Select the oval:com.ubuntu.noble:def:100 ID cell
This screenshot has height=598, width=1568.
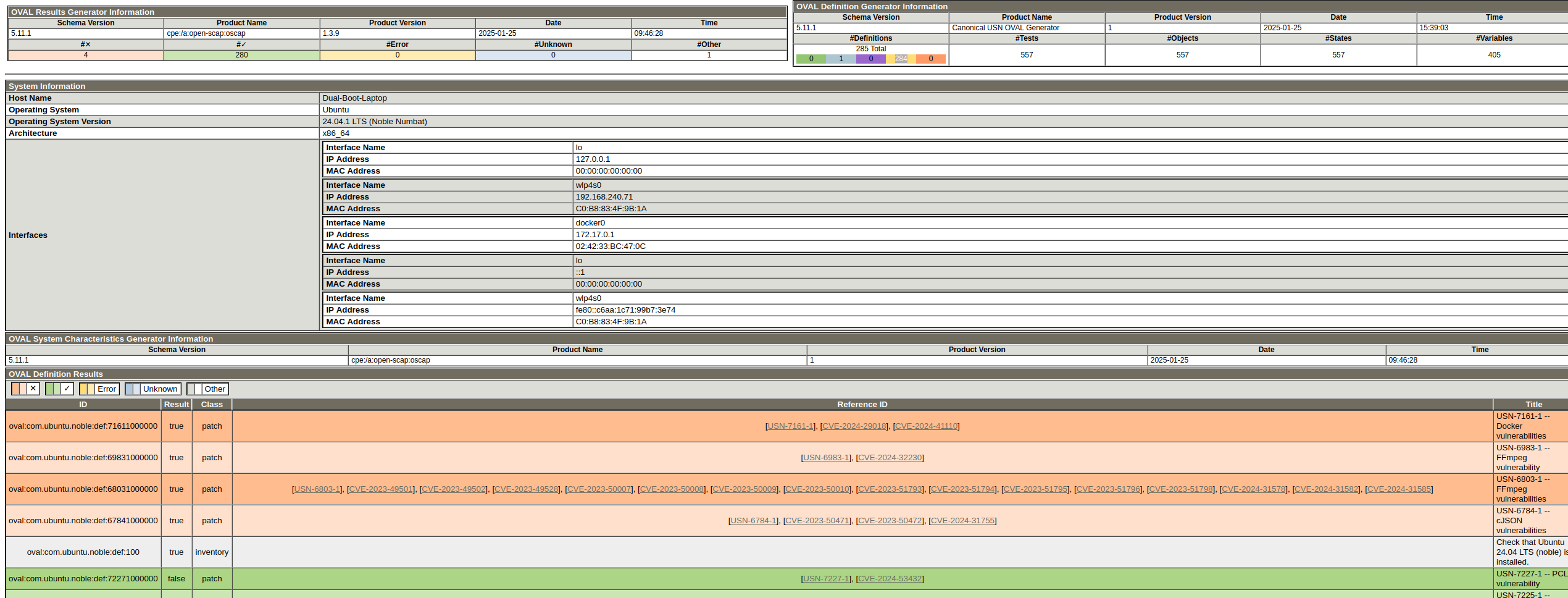(x=83, y=552)
